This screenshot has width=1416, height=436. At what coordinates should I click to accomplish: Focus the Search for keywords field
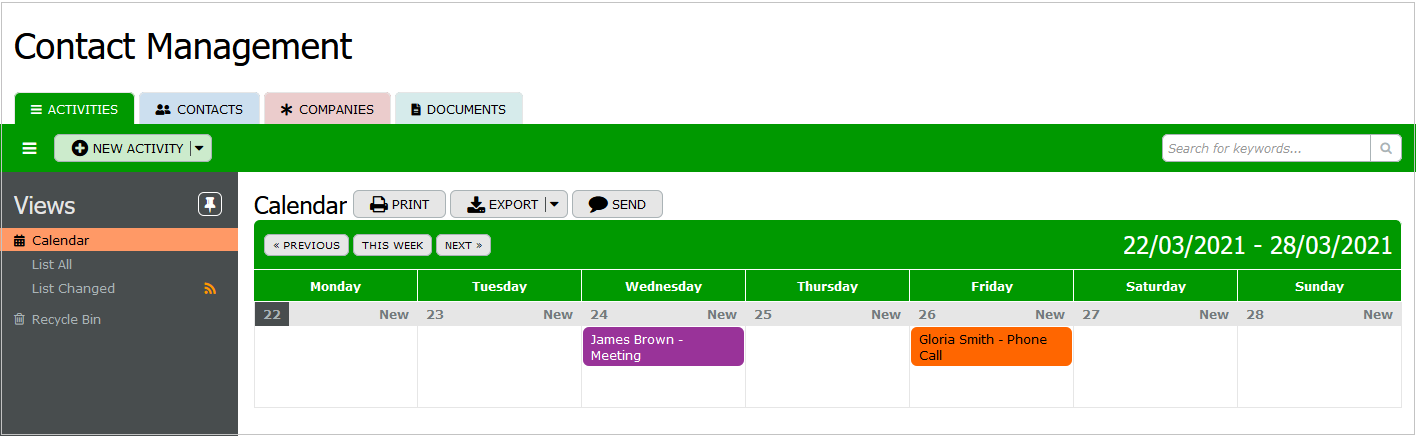pos(1266,148)
